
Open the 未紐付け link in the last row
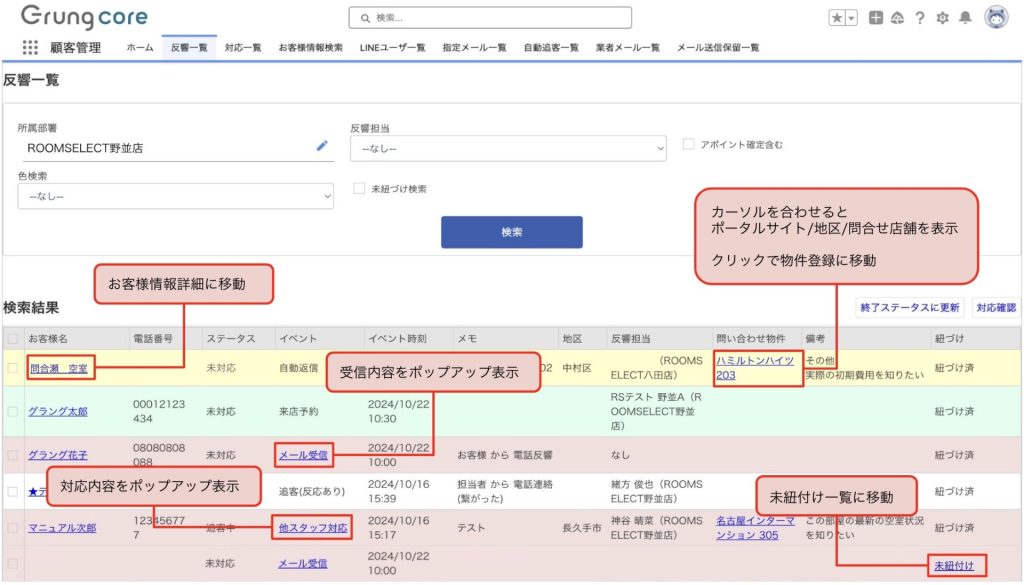coord(954,565)
